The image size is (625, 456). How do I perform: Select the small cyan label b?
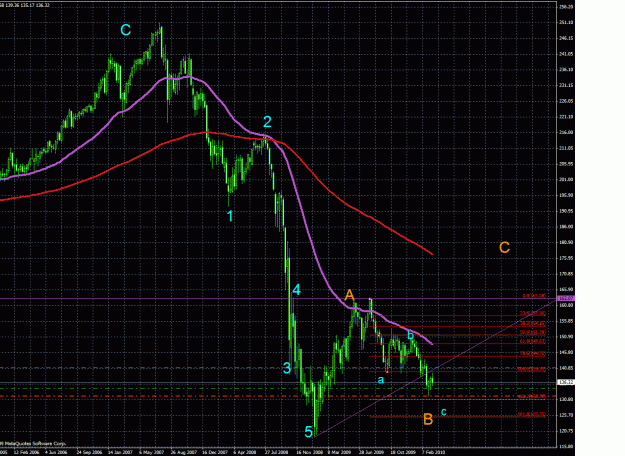tap(411, 336)
